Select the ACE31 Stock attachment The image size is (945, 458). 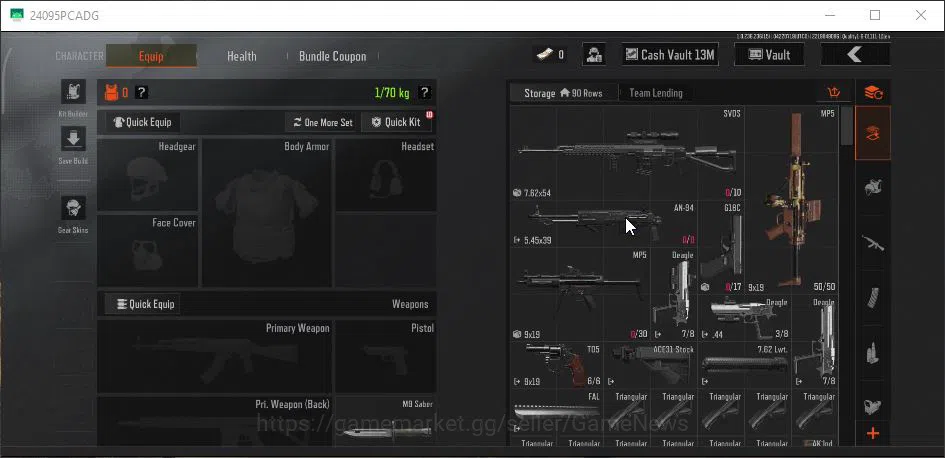tap(651, 365)
